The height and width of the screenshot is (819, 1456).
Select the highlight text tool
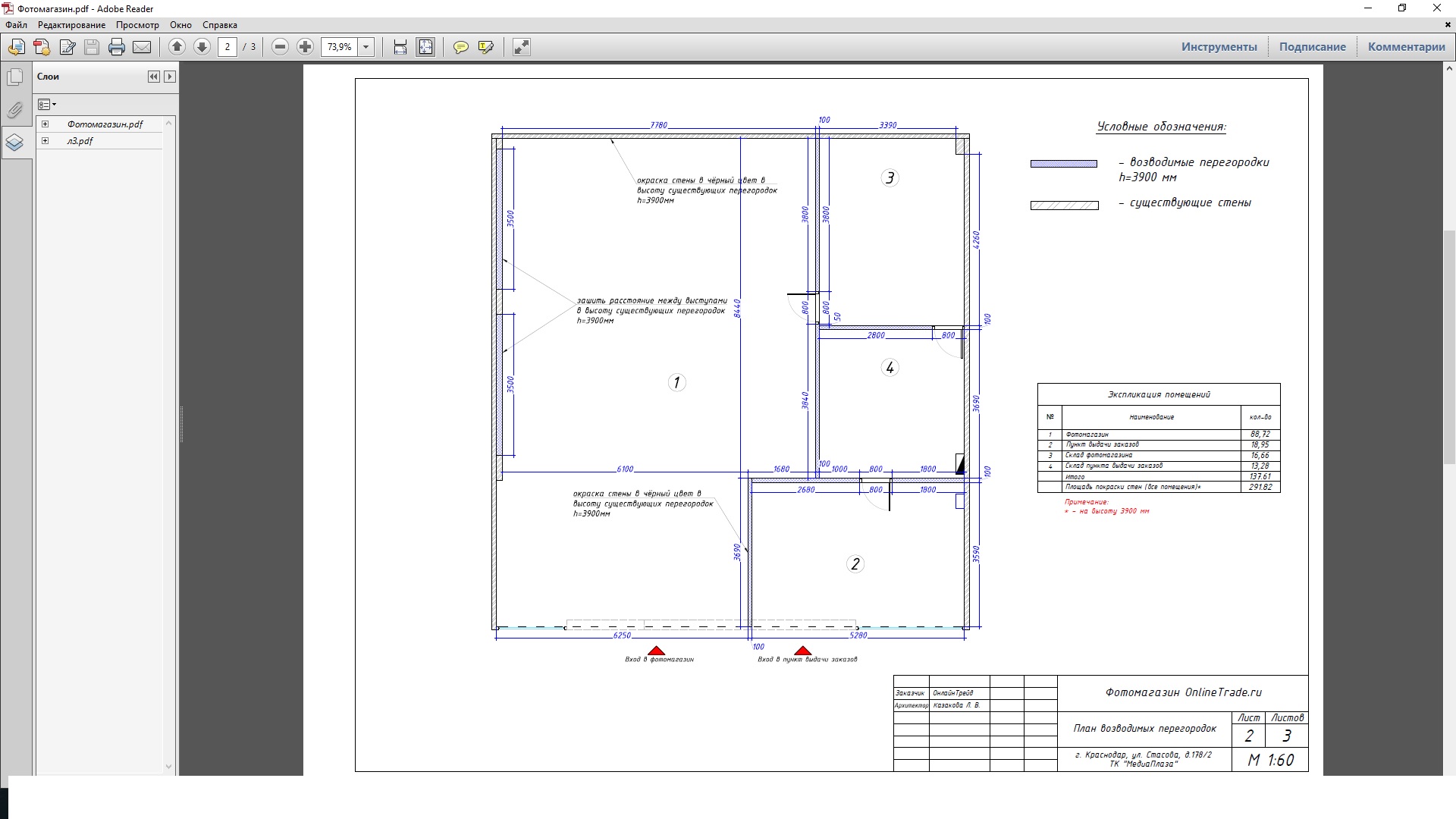(486, 47)
